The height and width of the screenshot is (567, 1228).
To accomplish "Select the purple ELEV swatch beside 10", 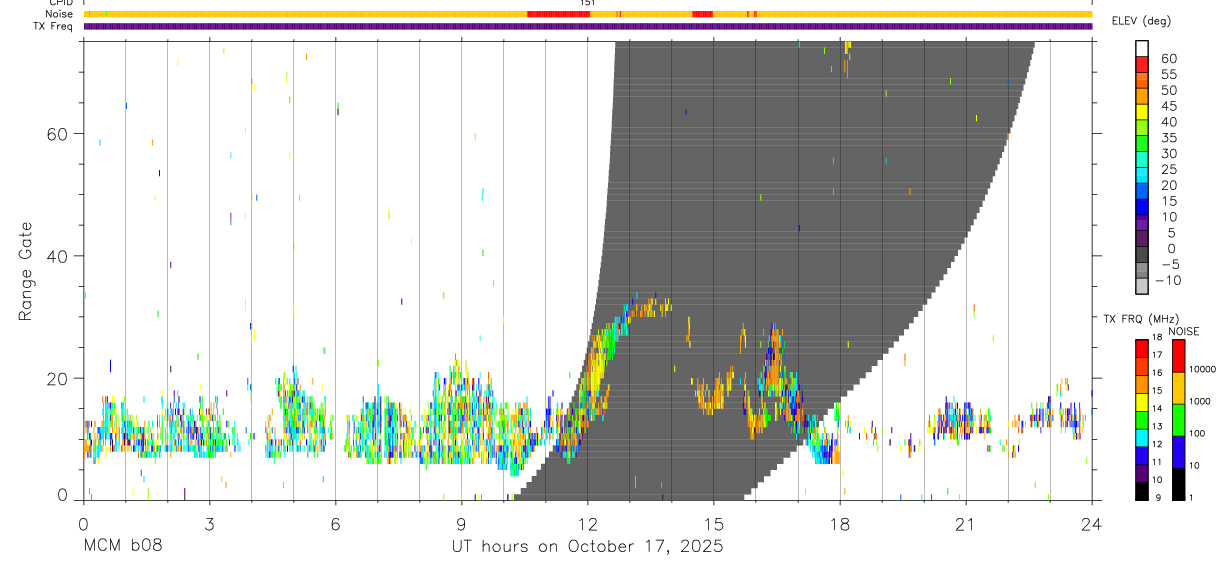I will (1141, 223).
